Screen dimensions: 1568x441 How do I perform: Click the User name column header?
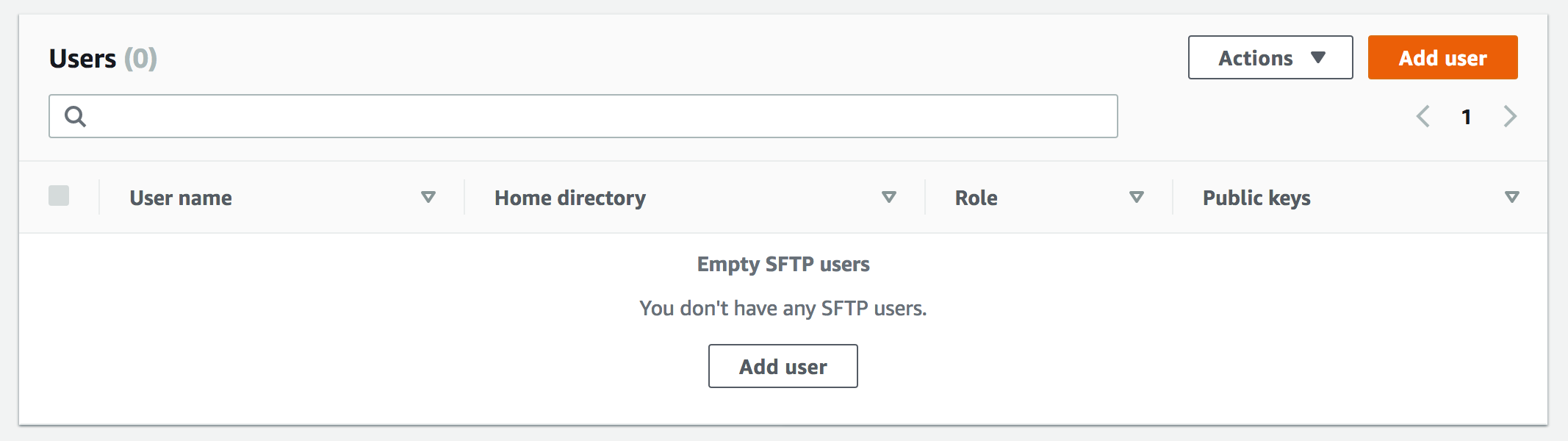click(181, 198)
